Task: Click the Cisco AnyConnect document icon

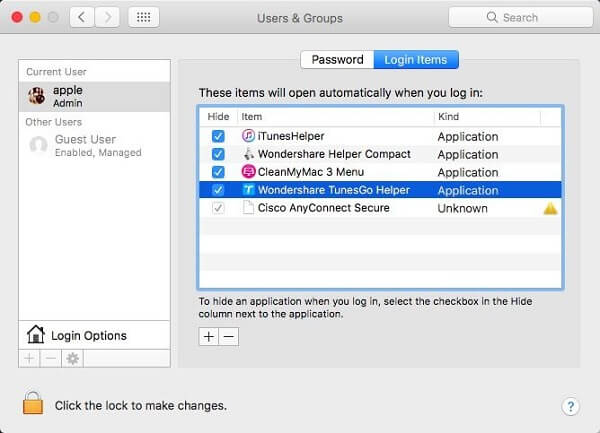Action: coord(249,208)
